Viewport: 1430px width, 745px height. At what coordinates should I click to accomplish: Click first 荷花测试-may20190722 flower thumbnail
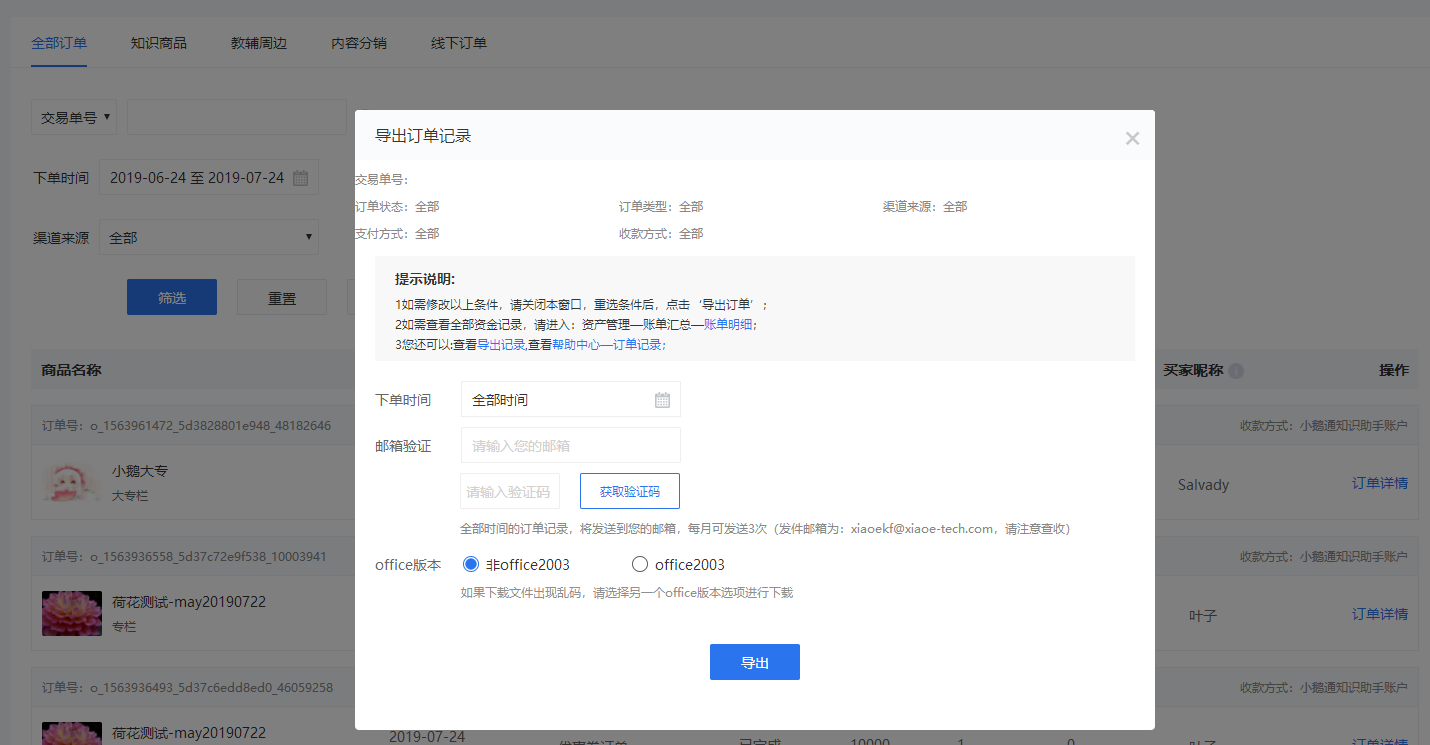tap(71, 613)
